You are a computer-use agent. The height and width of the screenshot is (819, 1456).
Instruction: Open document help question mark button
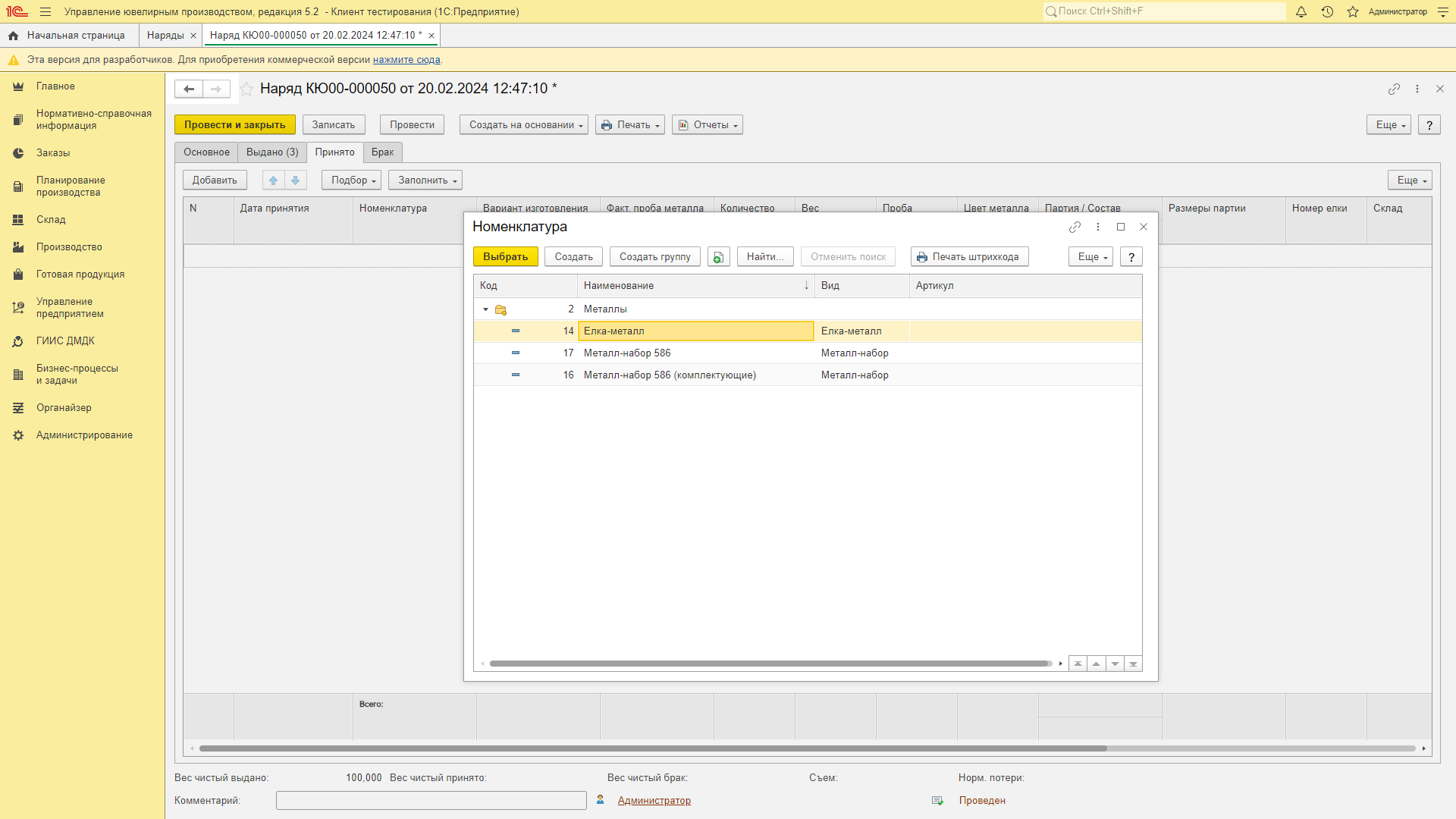1429,125
